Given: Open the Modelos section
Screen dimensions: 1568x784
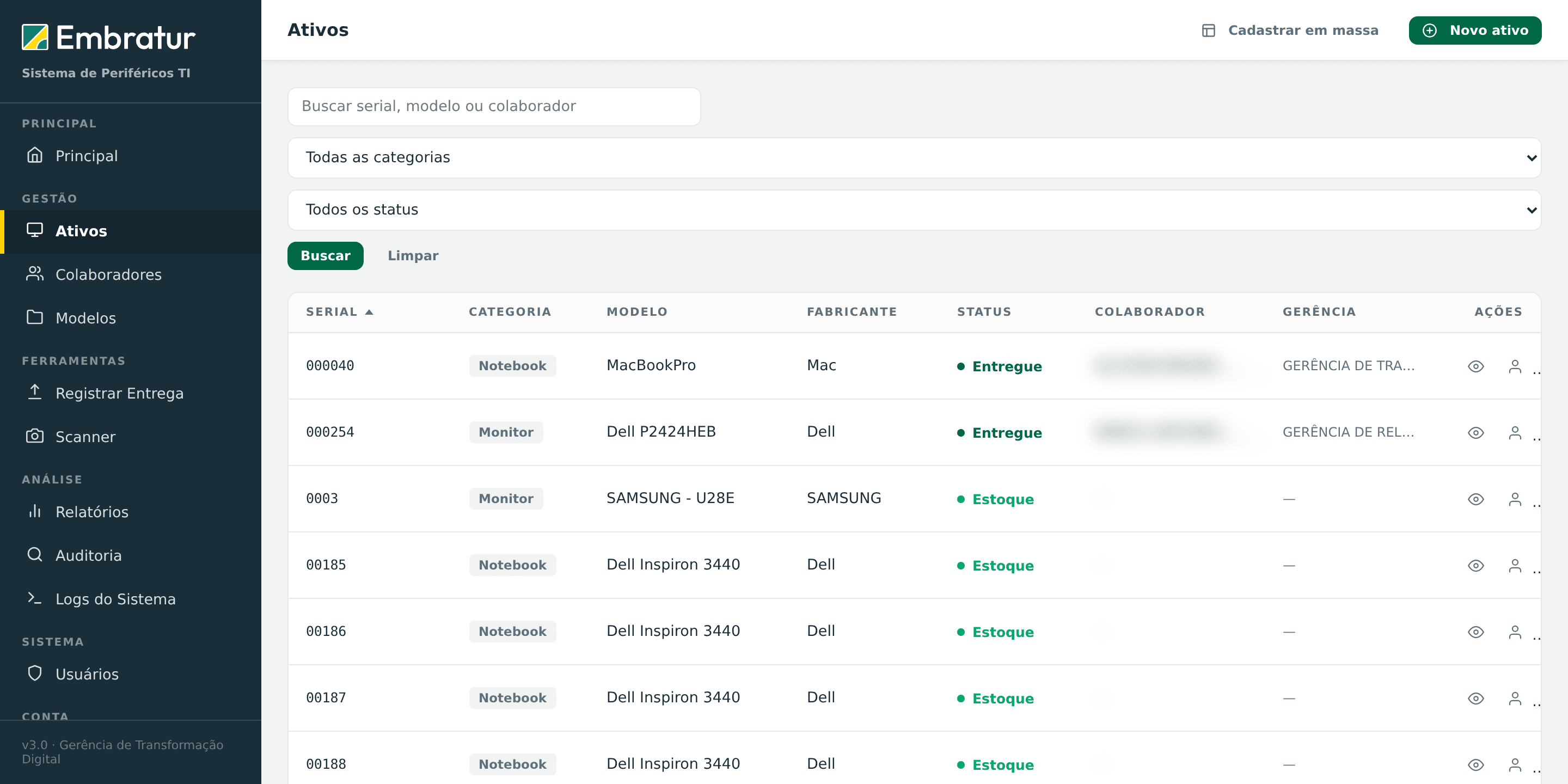Looking at the screenshot, I should tap(130, 318).
